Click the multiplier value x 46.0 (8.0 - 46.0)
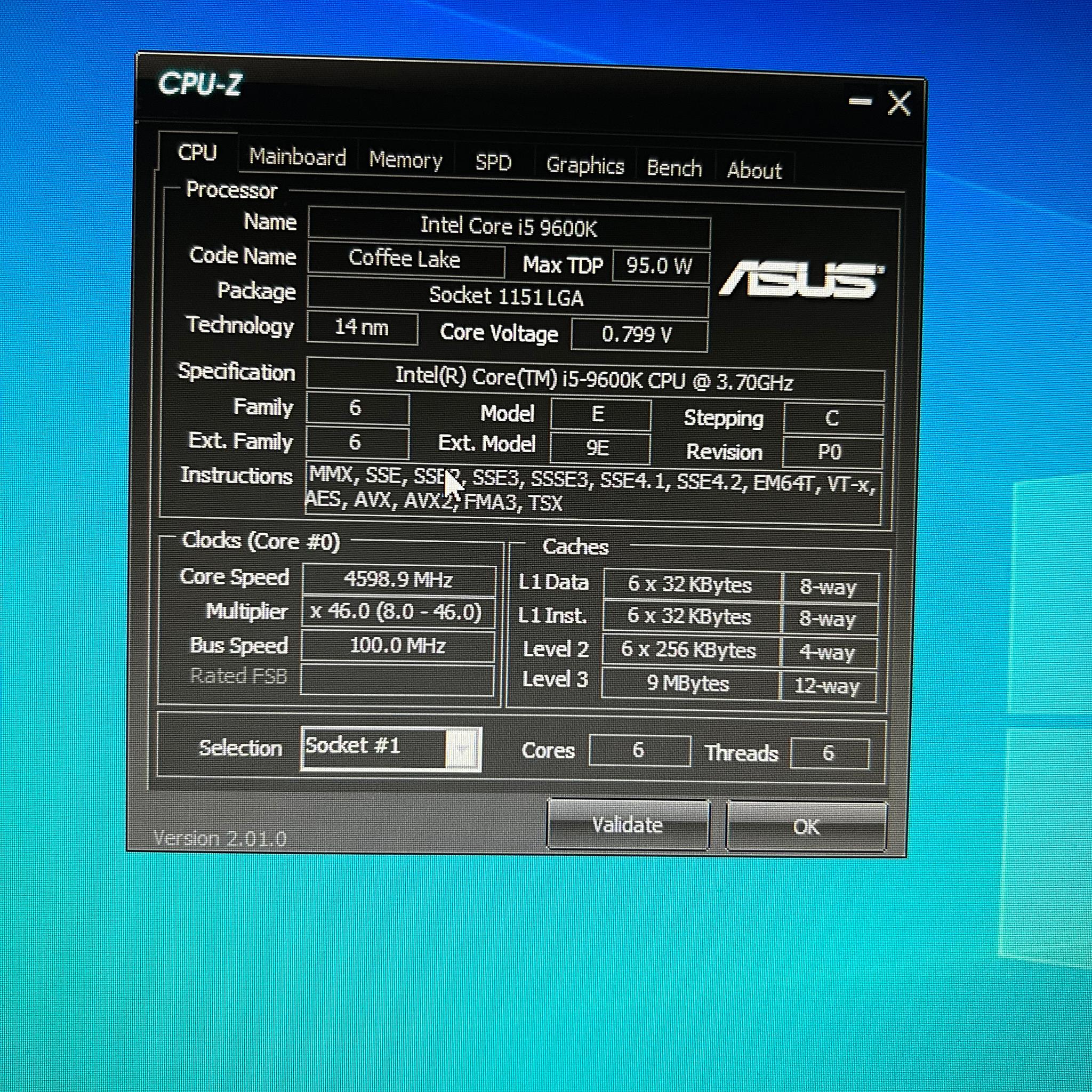 [x=398, y=612]
